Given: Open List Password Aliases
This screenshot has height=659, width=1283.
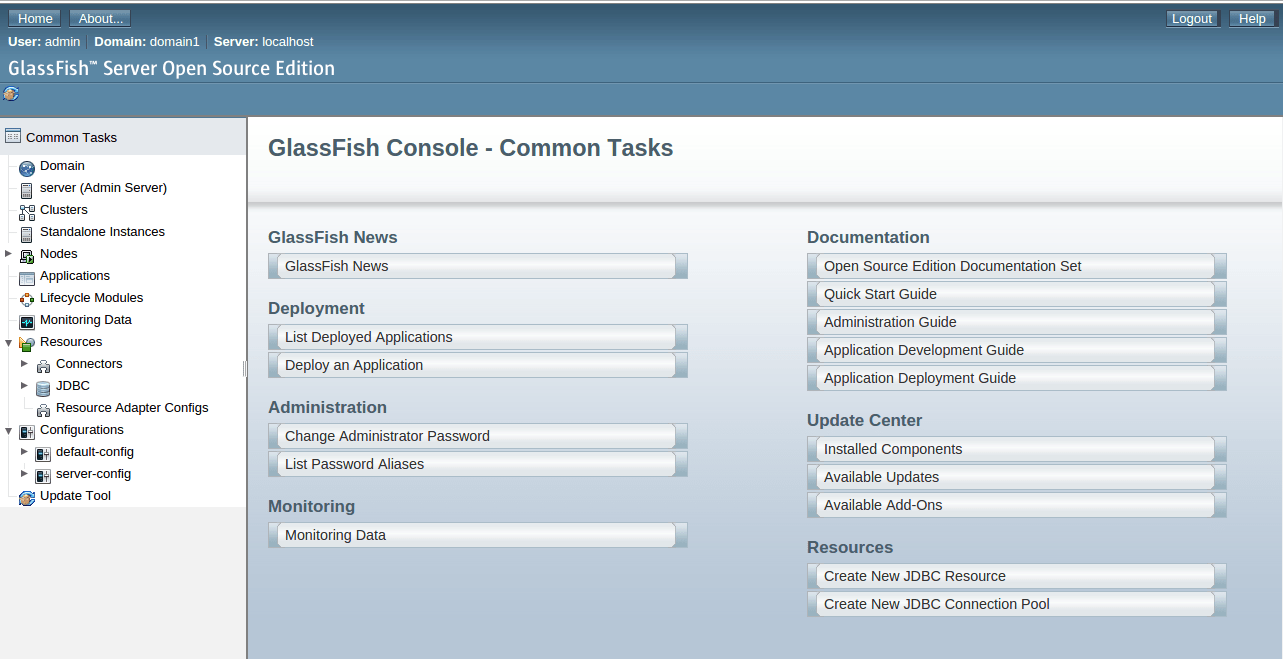Looking at the screenshot, I should tap(478, 464).
